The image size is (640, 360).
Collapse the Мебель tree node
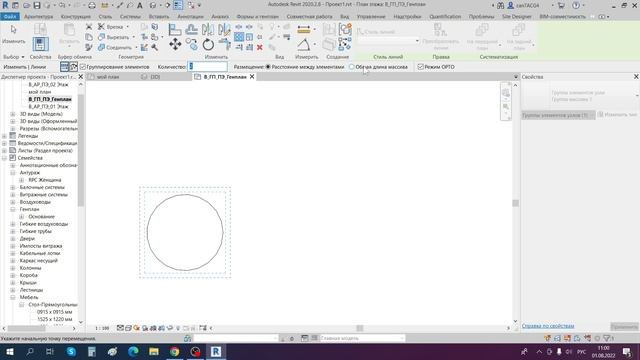(13, 298)
